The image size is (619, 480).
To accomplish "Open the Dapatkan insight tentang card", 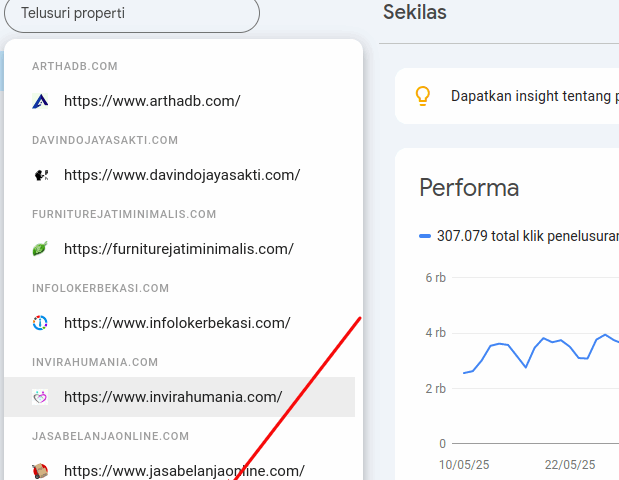I will (507, 96).
